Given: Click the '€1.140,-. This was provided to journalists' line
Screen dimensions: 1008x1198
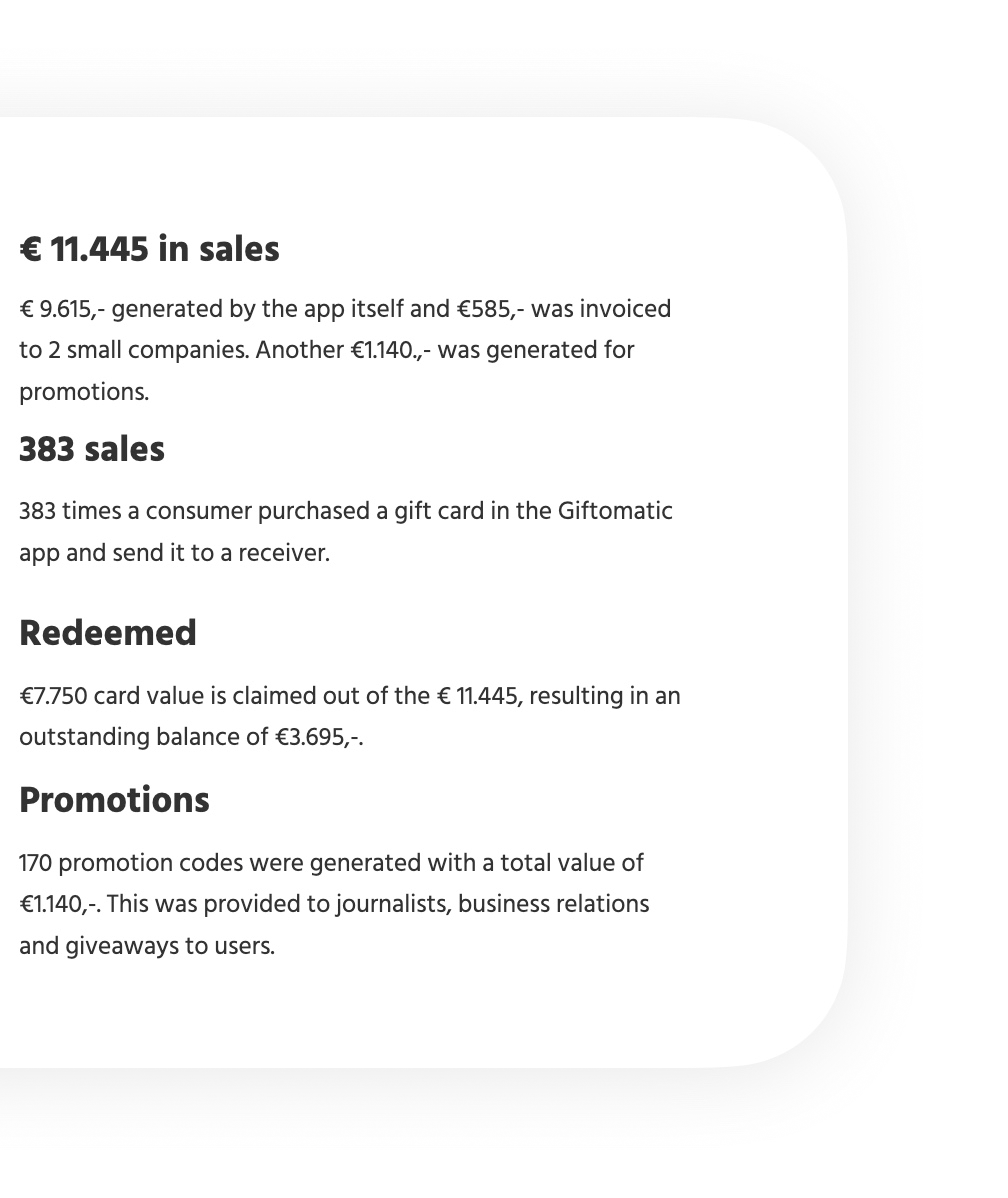Looking at the screenshot, I should click(x=335, y=905).
